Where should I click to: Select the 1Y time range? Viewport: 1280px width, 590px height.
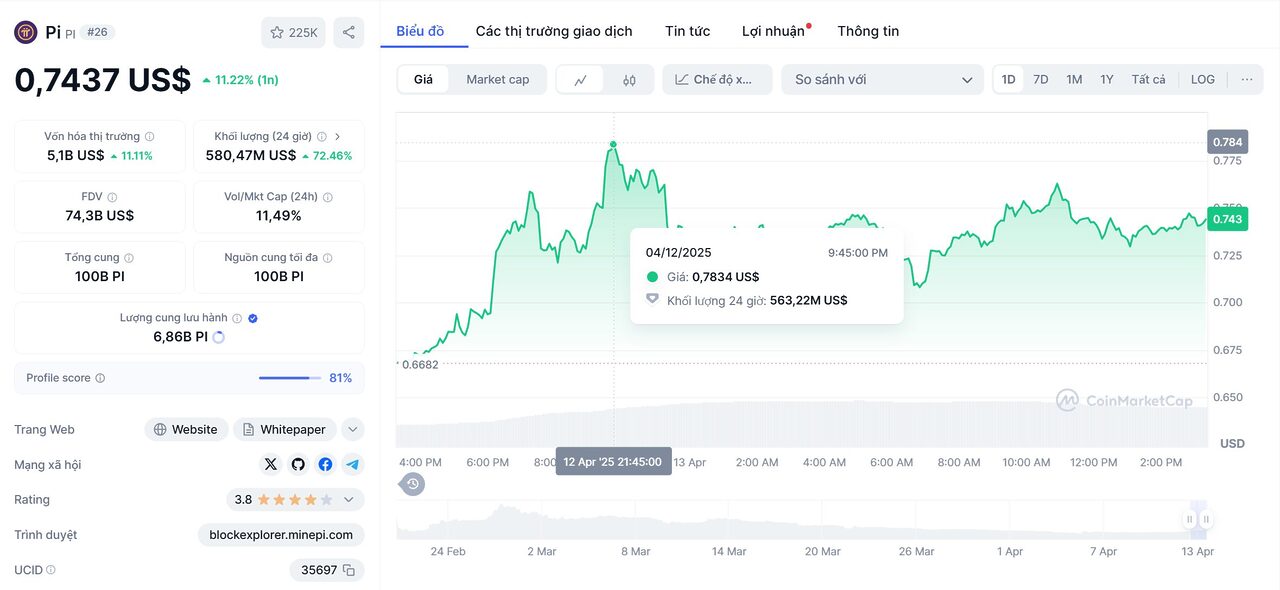1107,79
